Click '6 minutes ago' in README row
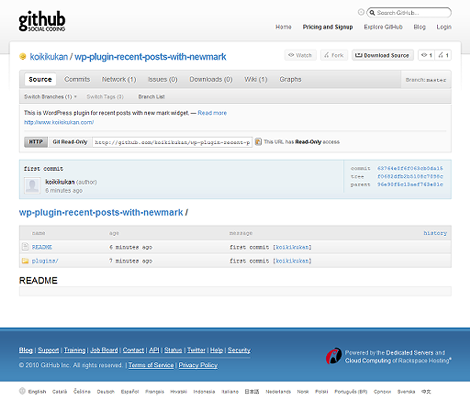 point(131,247)
